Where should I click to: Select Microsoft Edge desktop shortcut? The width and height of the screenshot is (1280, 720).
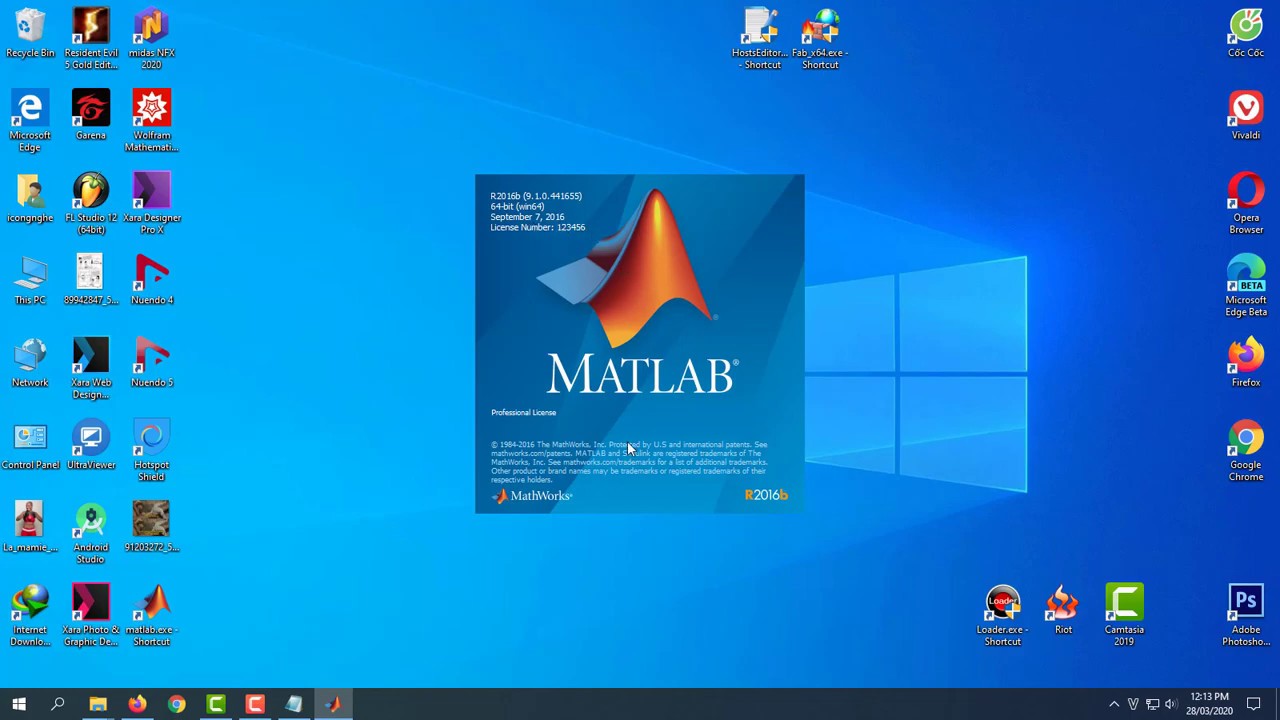pos(30,121)
